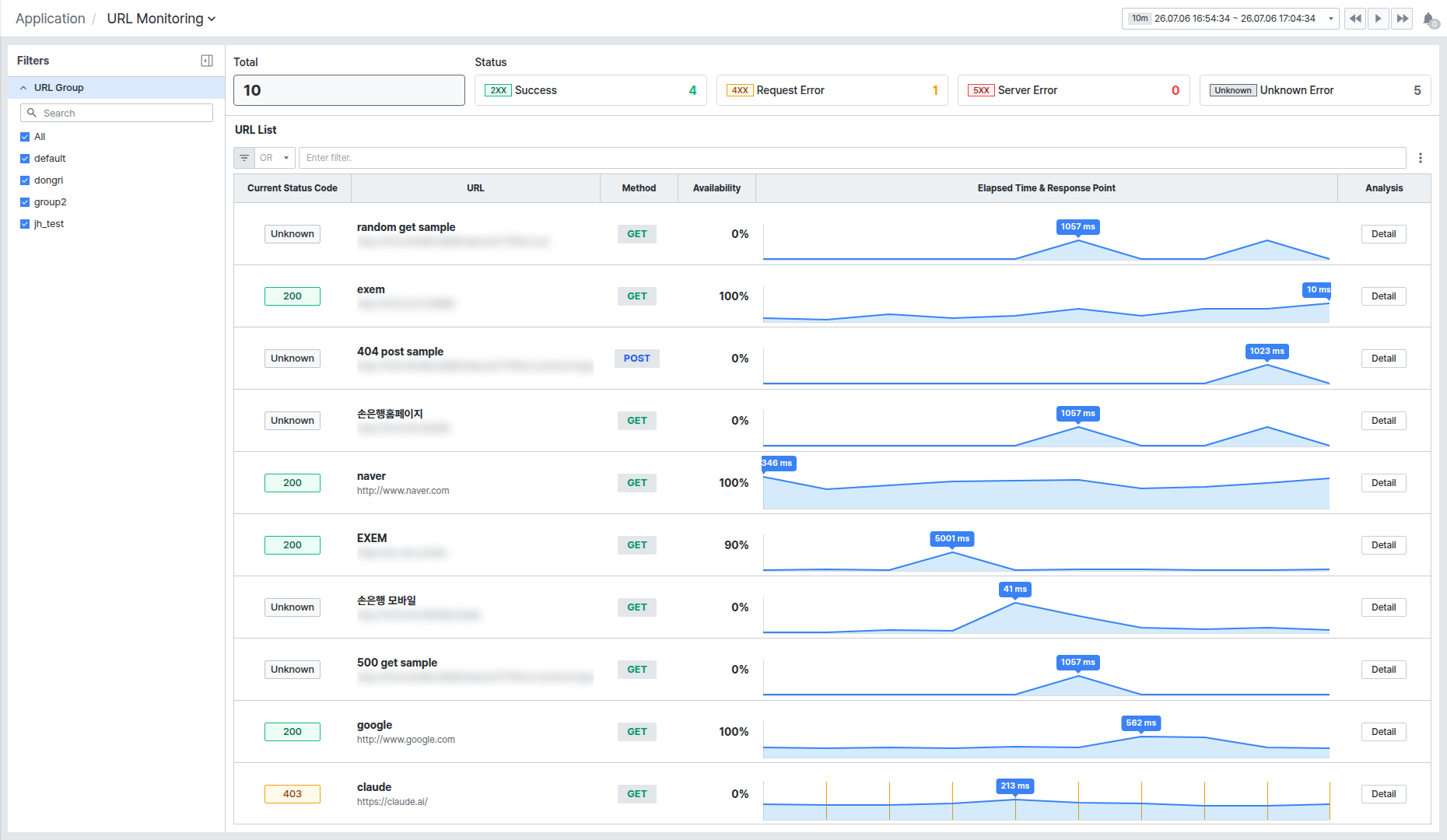This screenshot has height=840, width=1447.
Task: Click Elapsed Time & Response Point header
Action: (1046, 188)
